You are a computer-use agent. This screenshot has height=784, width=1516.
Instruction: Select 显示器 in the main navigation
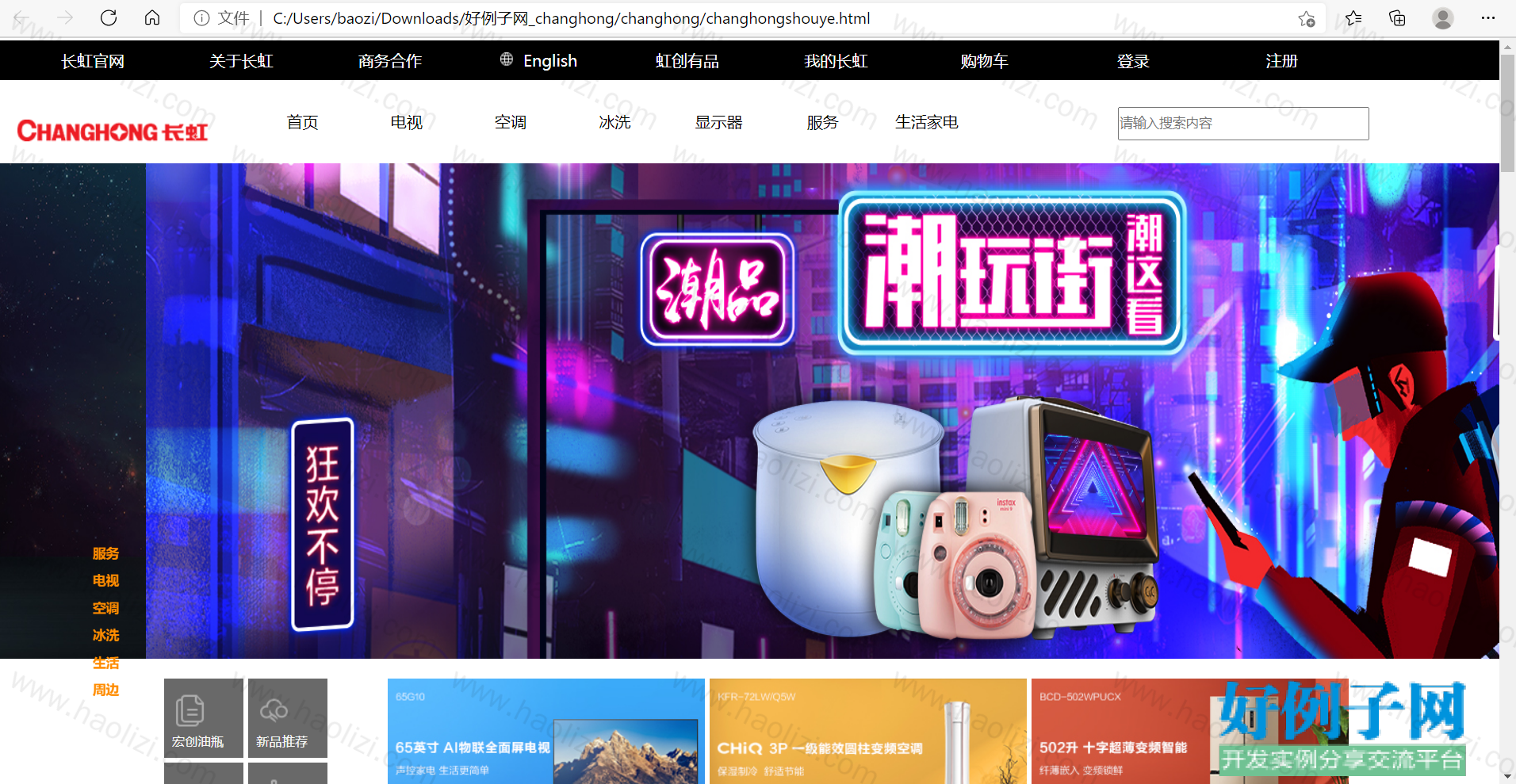(718, 122)
